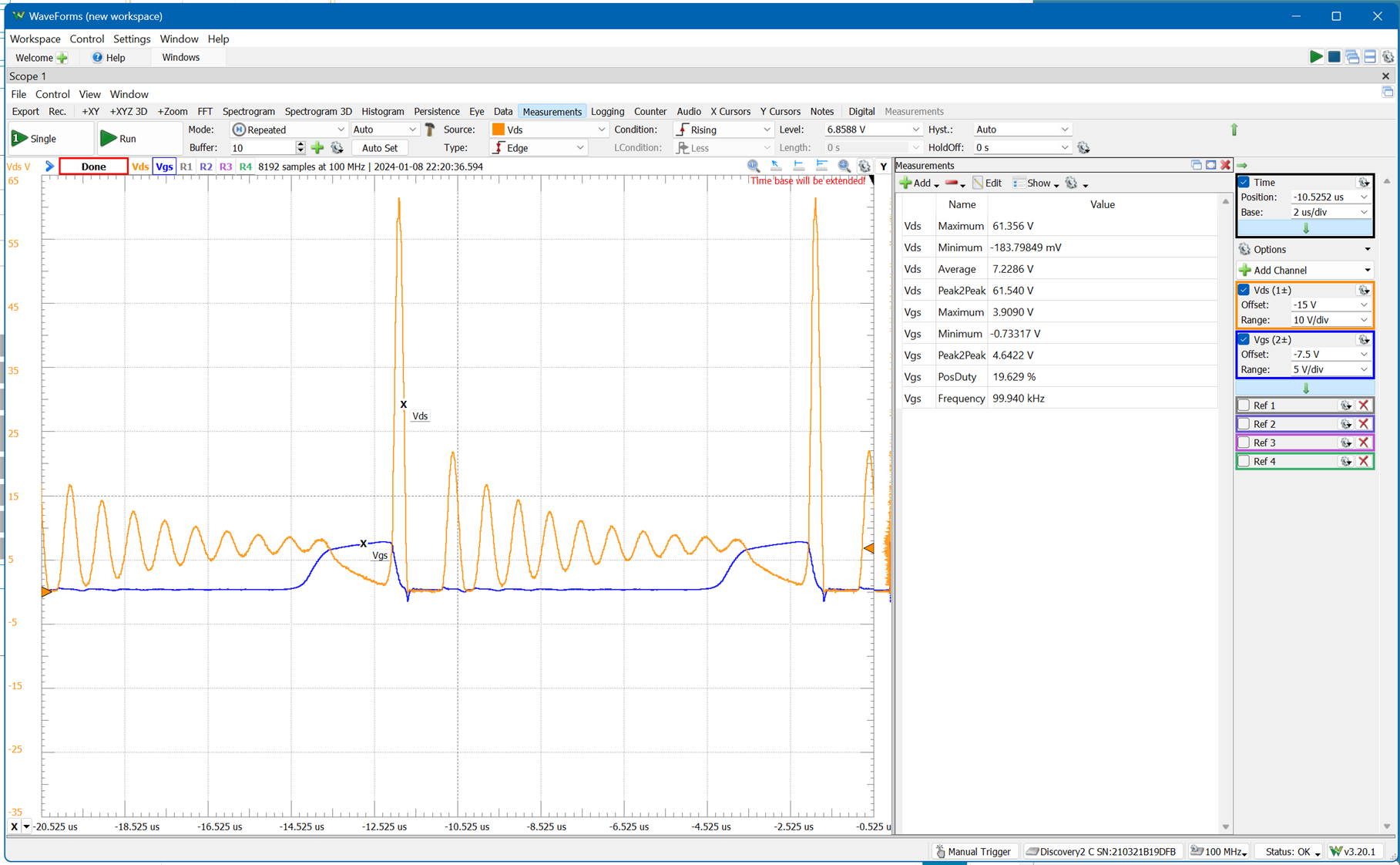Open the HoldOff settings gear icon
Viewport: 1400px width, 865px height.
click(1084, 148)
